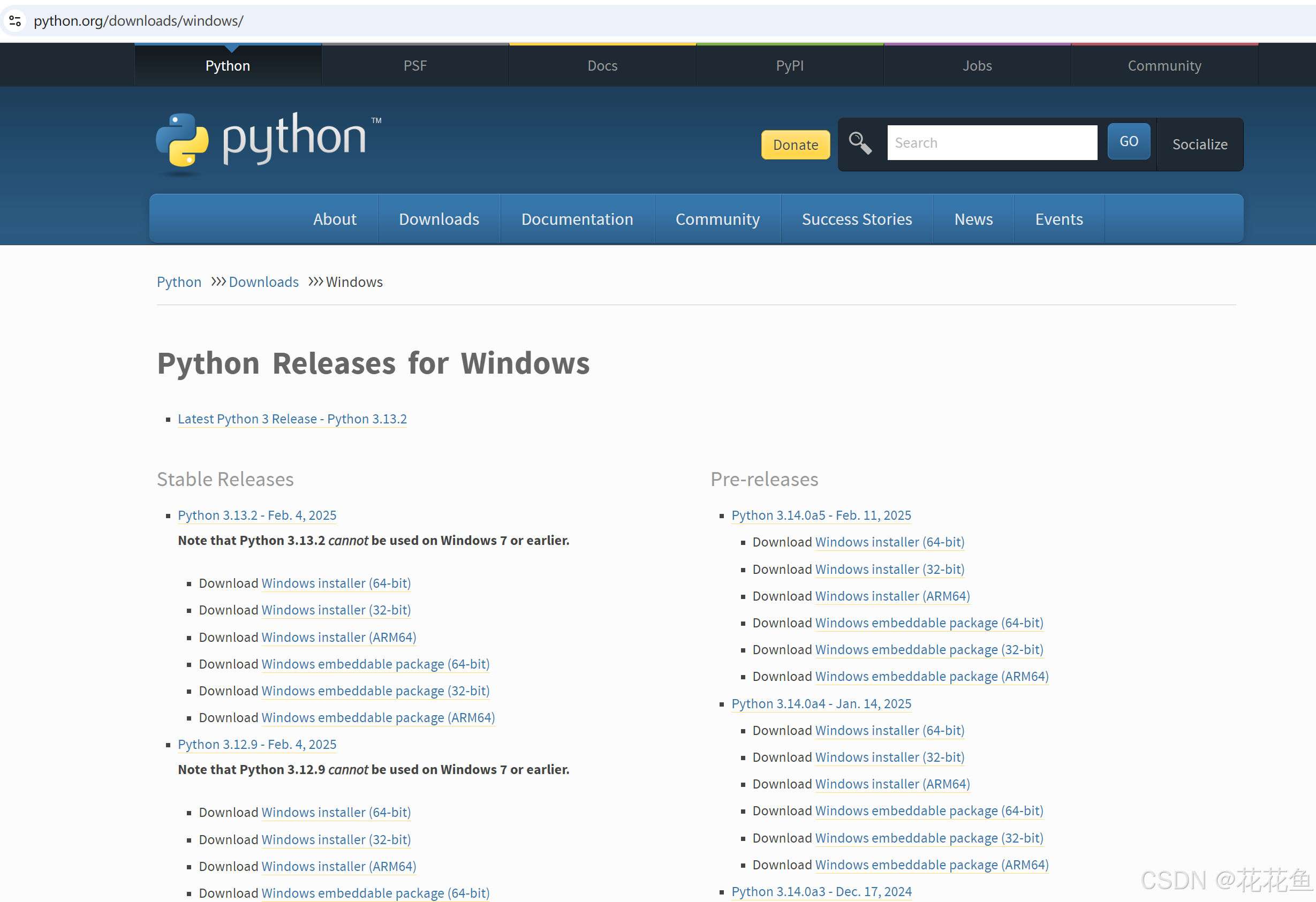Switch to the Docs top tab
This screenshot has width=1316, height=902.
[602, 66]
